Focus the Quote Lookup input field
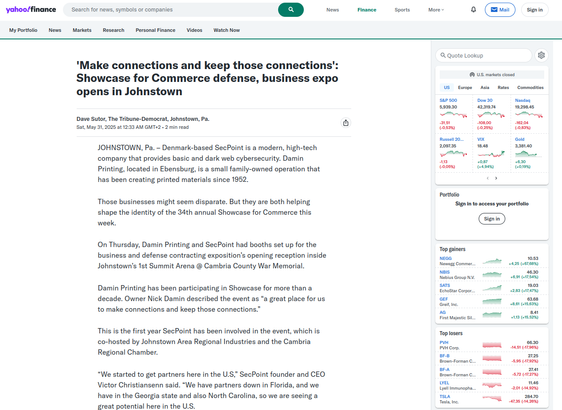This screenshot has height=410, width=562. coord(484,56)
